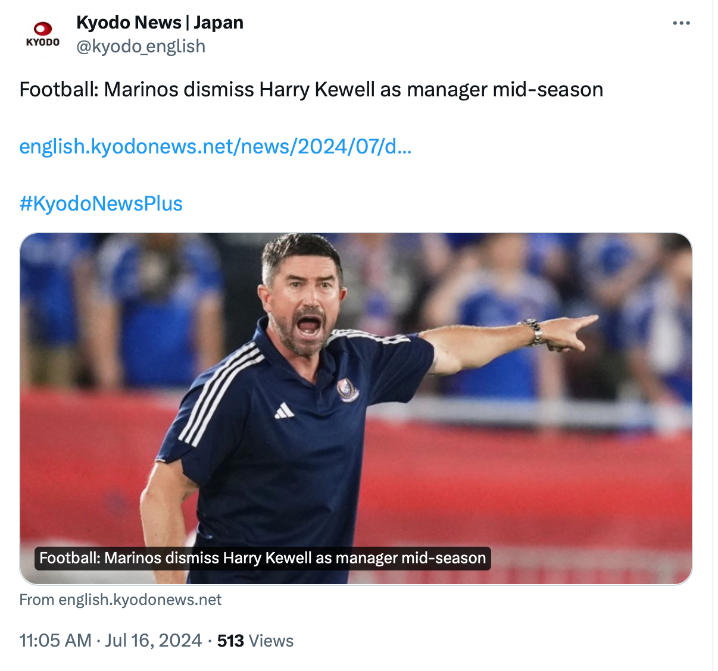
Task: Open the Kyodo News | Japan display name
Action: tap(159, 22)
